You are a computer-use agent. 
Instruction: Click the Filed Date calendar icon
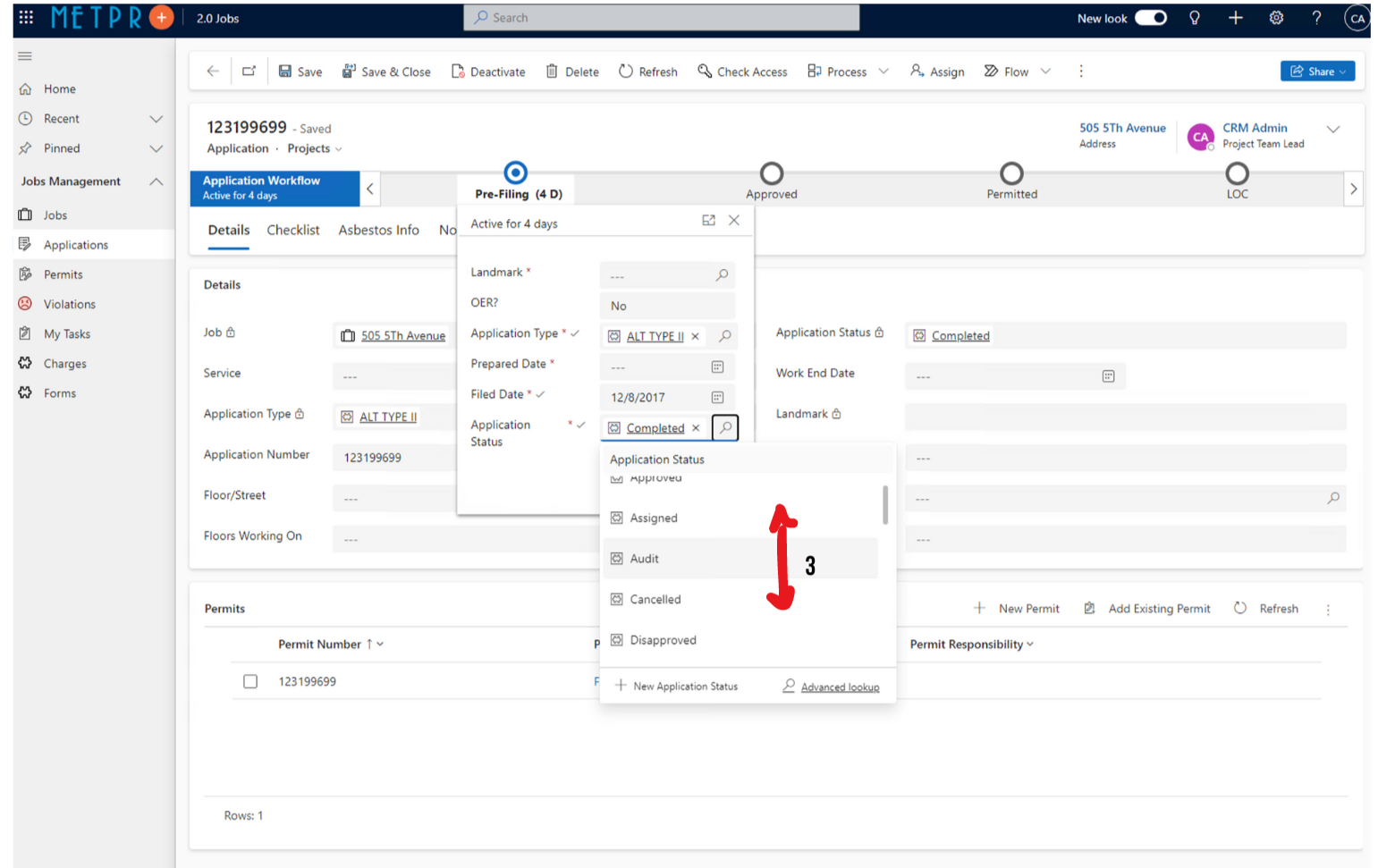tap(717, 397)
